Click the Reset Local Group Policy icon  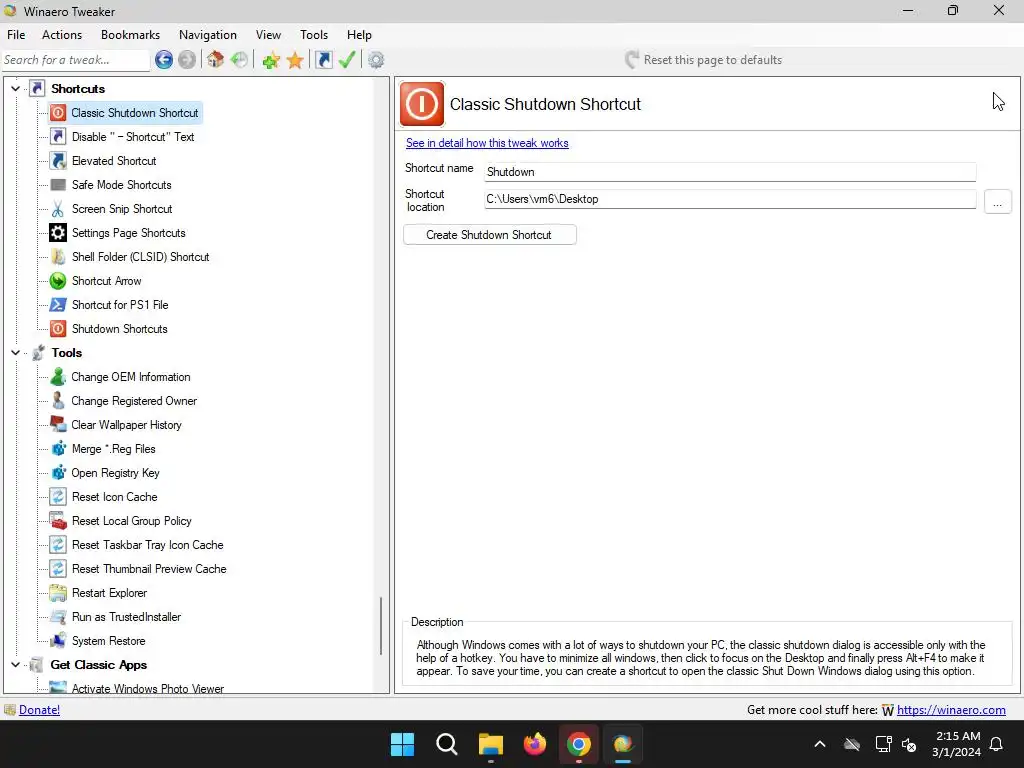coord(58,521)
